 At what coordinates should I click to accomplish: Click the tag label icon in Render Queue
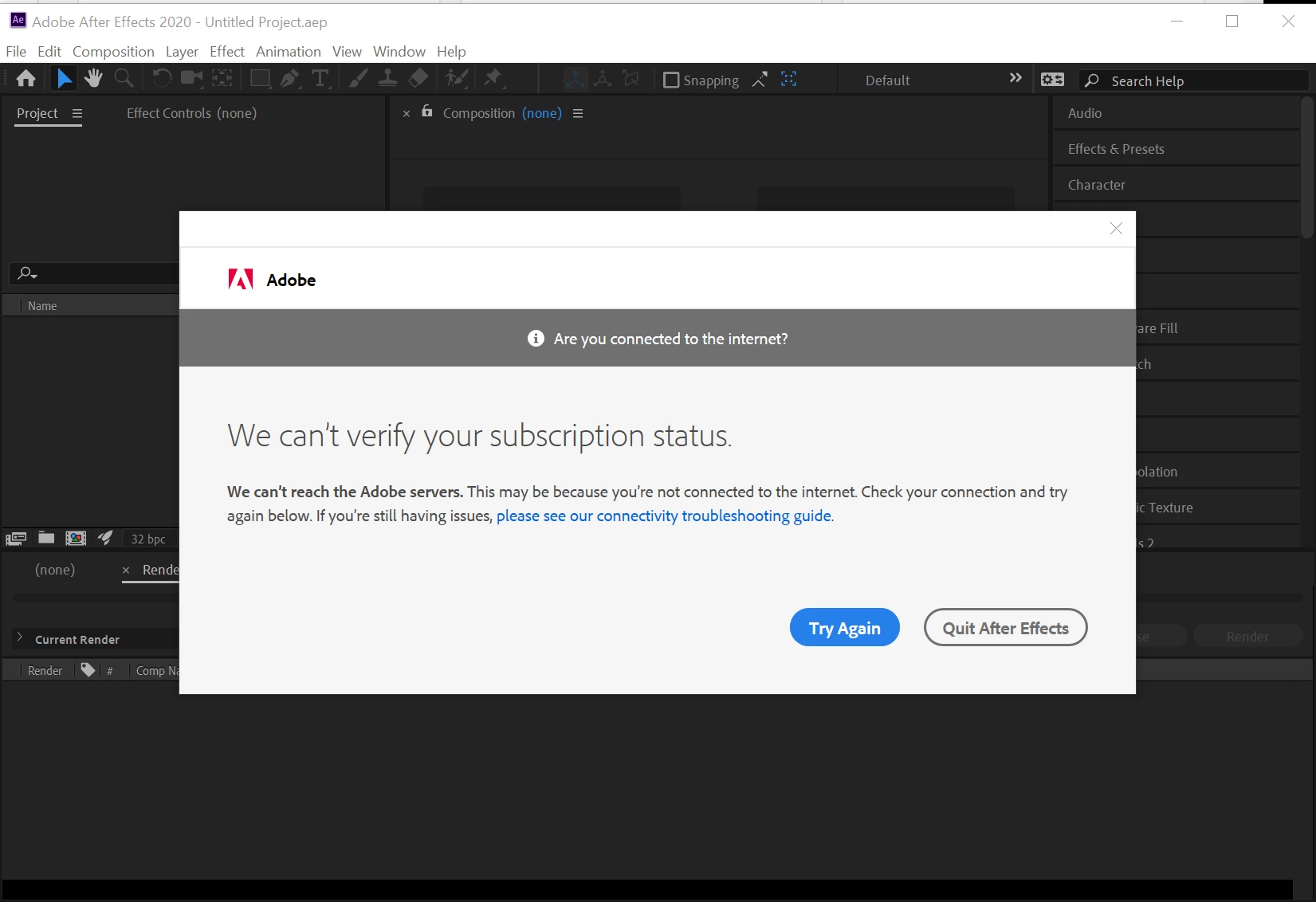(88, 670)
